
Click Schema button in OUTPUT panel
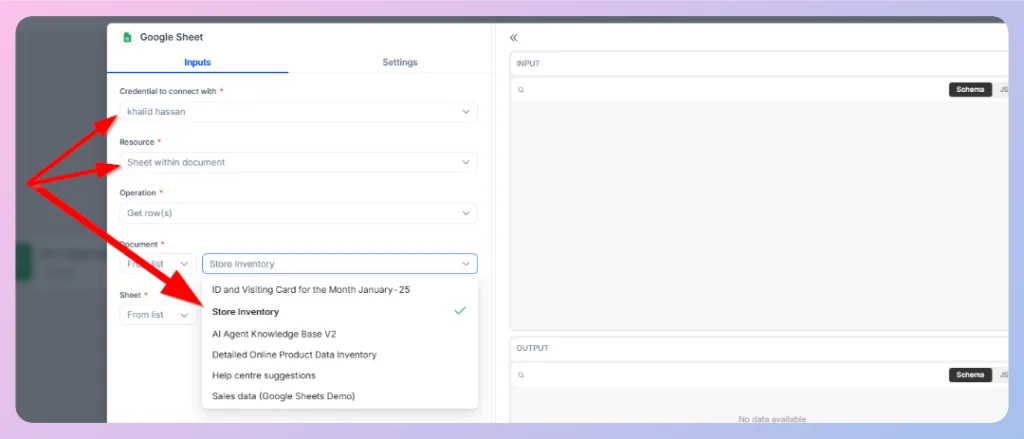tap(970, 375)
